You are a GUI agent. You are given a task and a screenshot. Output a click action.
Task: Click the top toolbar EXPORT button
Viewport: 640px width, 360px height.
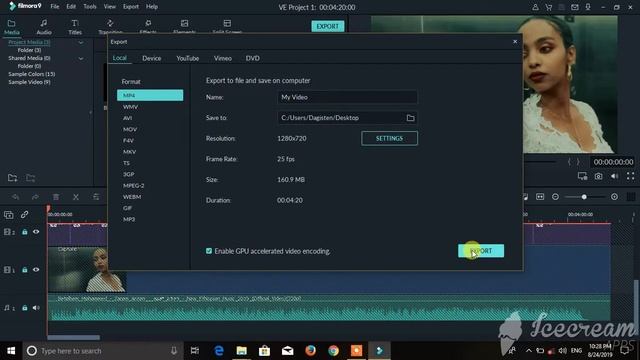[x=328, y=26]
